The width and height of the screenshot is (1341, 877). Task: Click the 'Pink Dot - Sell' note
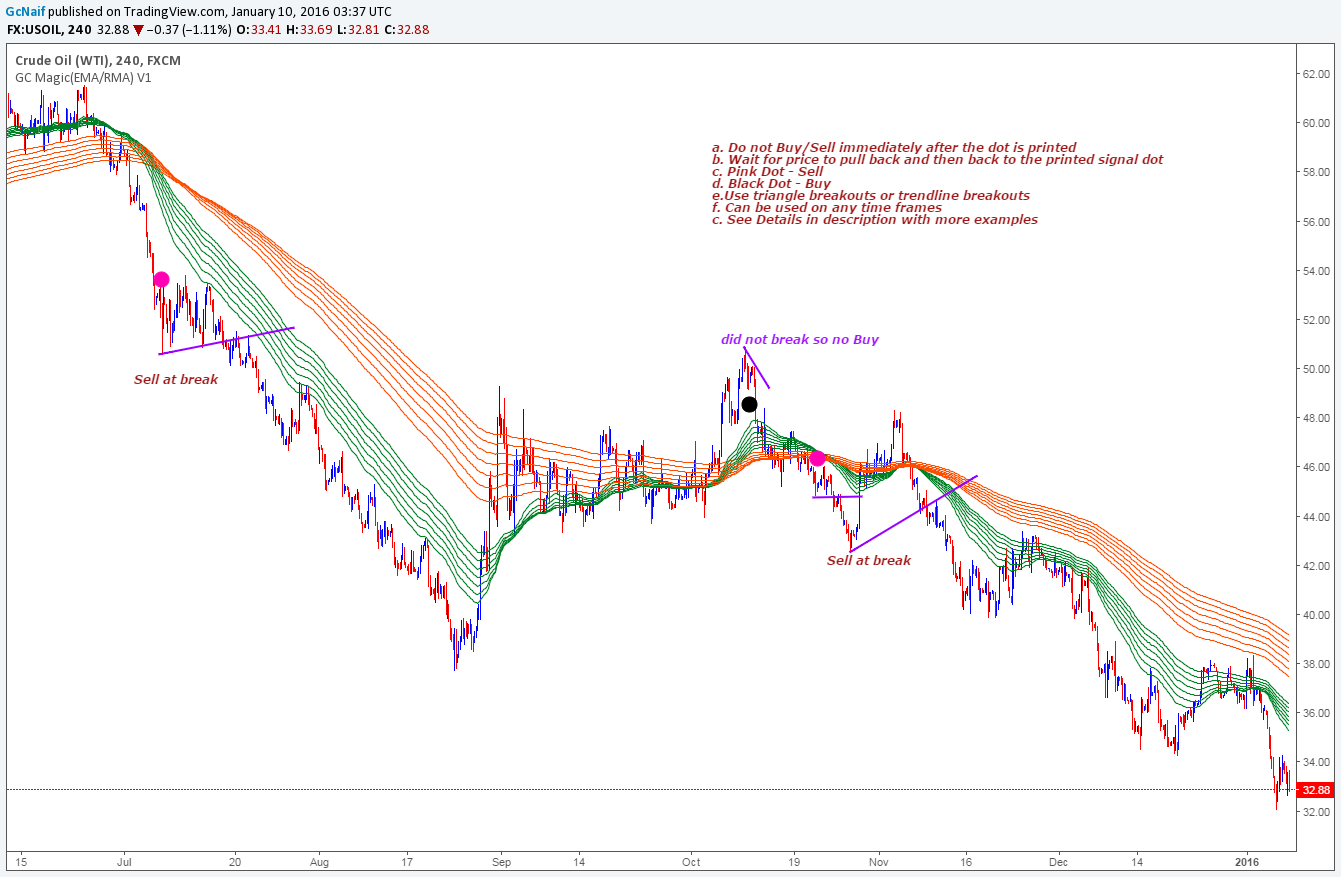click(768, 171)
